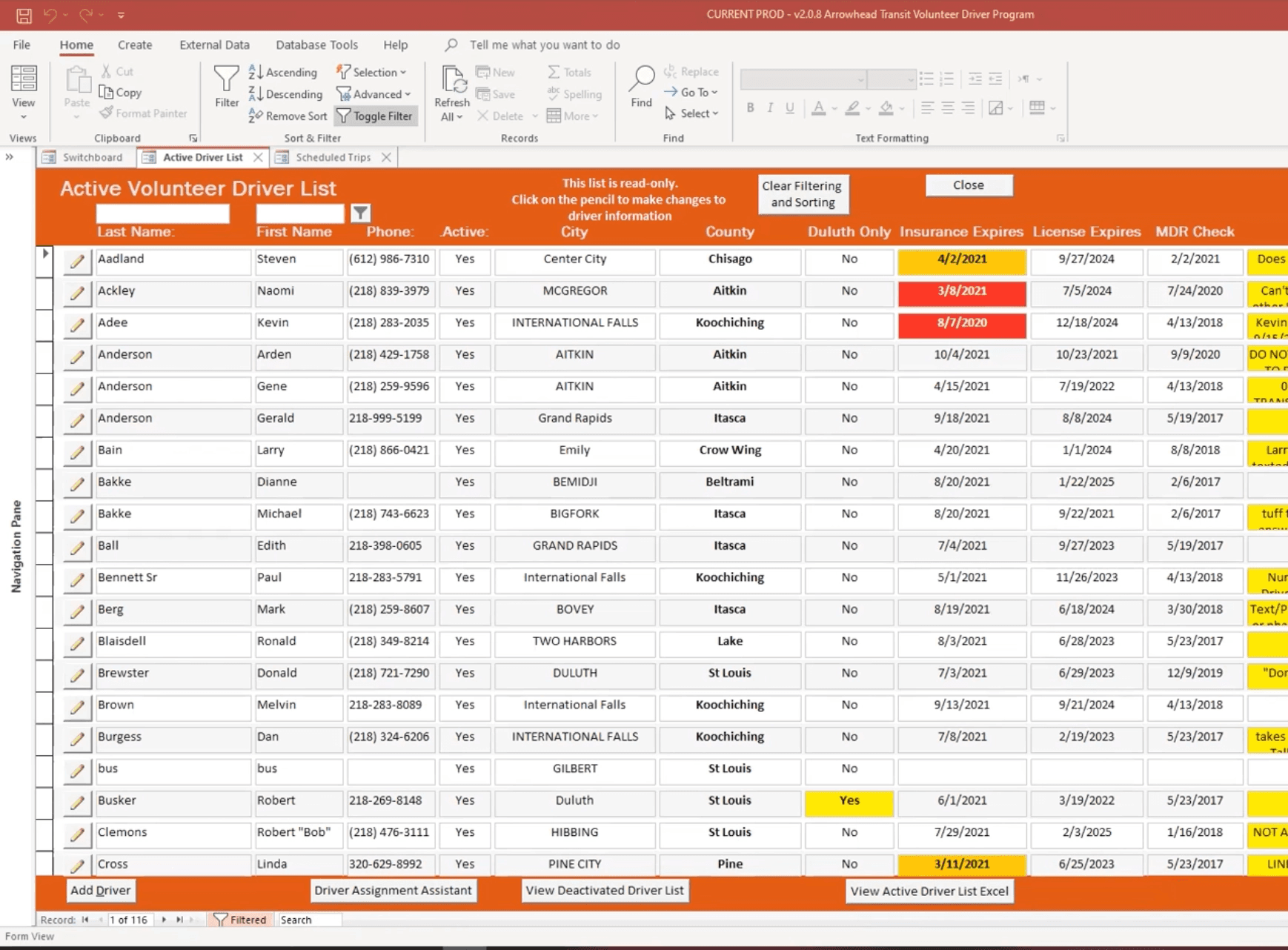The image size is (1288, 950).
Task: Open the View dropdown arrow
Action: [x=23, y=117]
